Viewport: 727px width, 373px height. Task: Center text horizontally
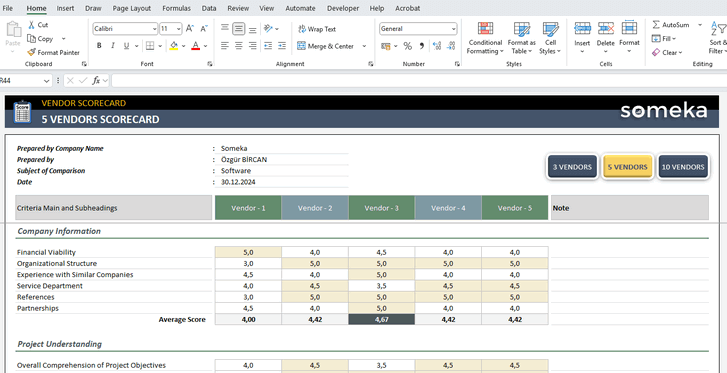(x=239, y=45)
